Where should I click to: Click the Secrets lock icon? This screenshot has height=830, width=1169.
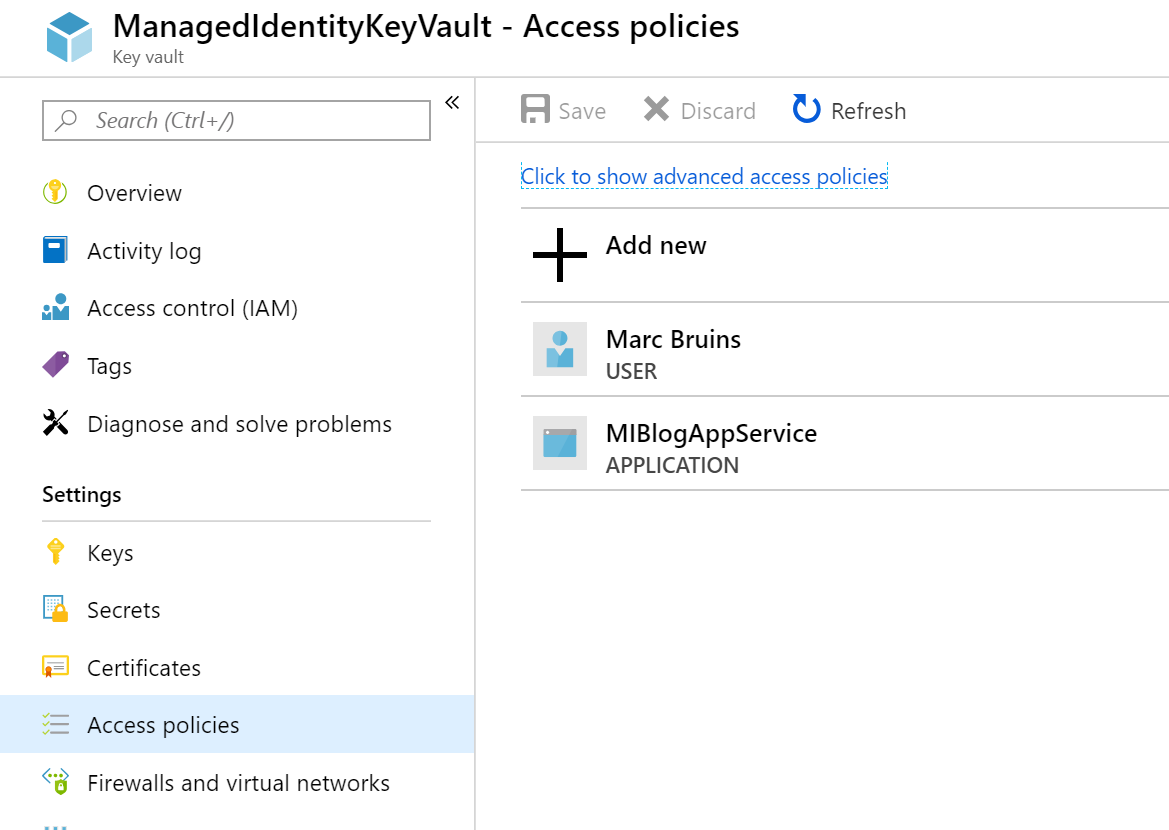pyautogui.click(x=55, y=609)
